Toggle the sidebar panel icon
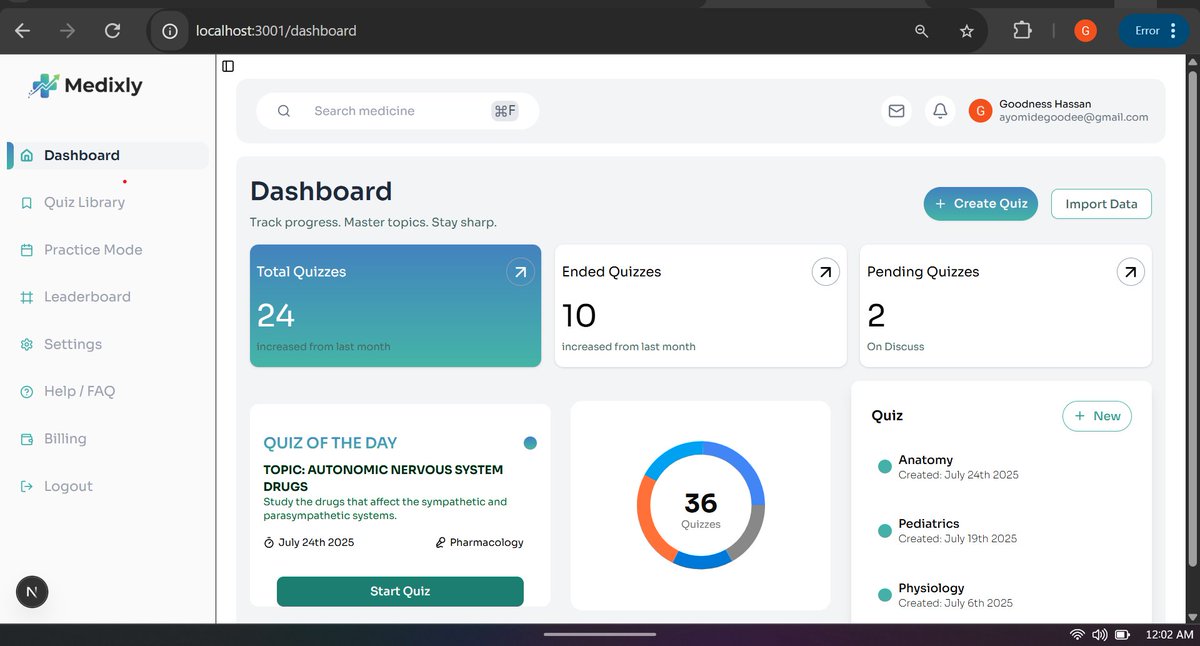 [x=228, y=66]
